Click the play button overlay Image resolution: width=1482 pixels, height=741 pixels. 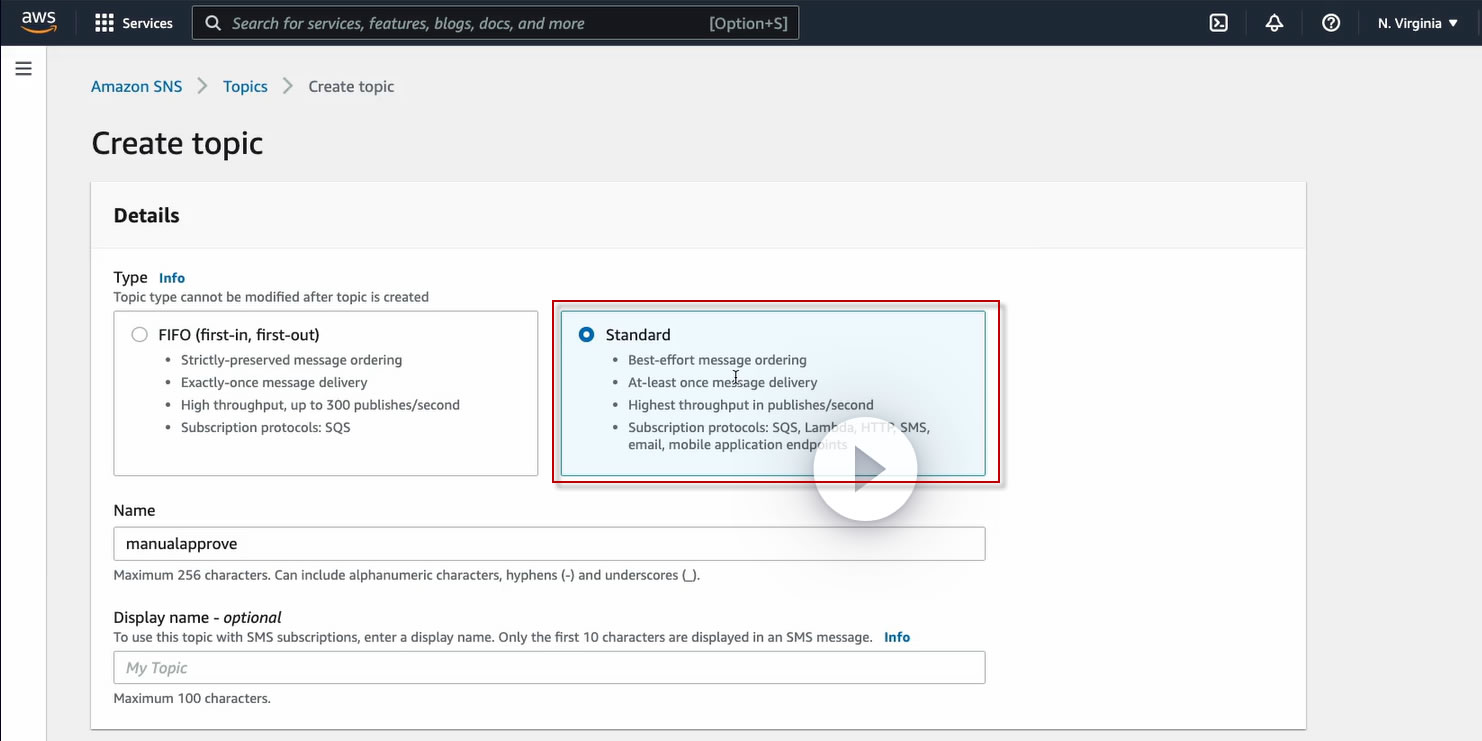pyautogui.click(x=865, y=469)
